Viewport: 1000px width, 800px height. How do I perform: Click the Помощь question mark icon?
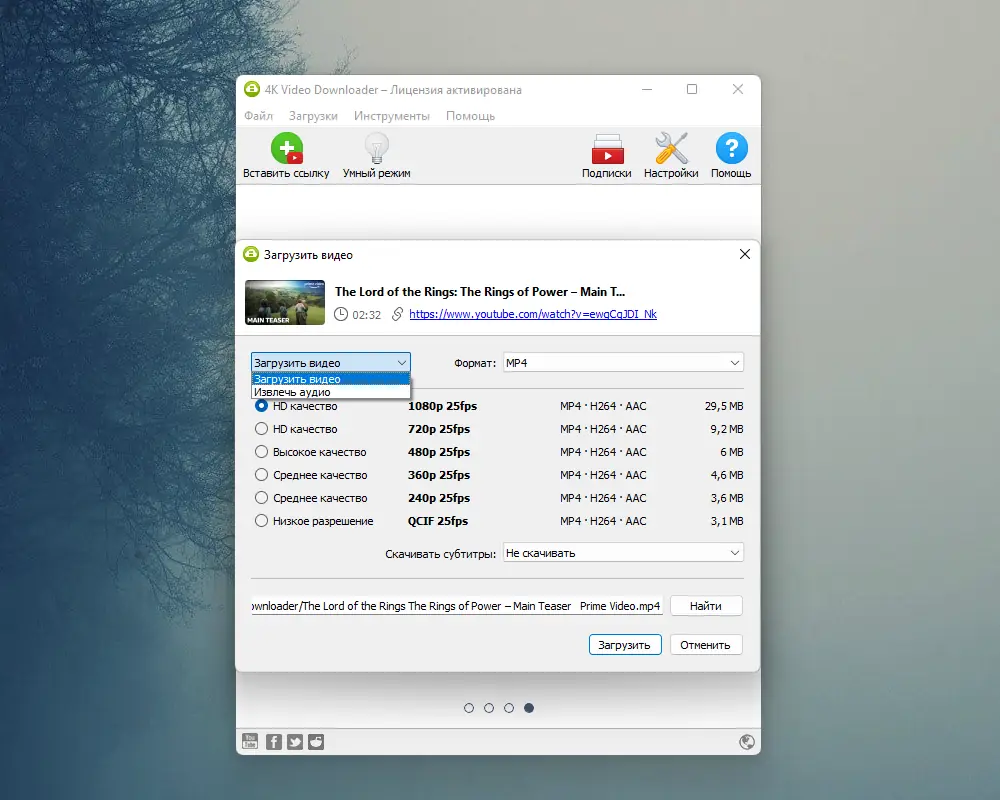pos(732,149)
